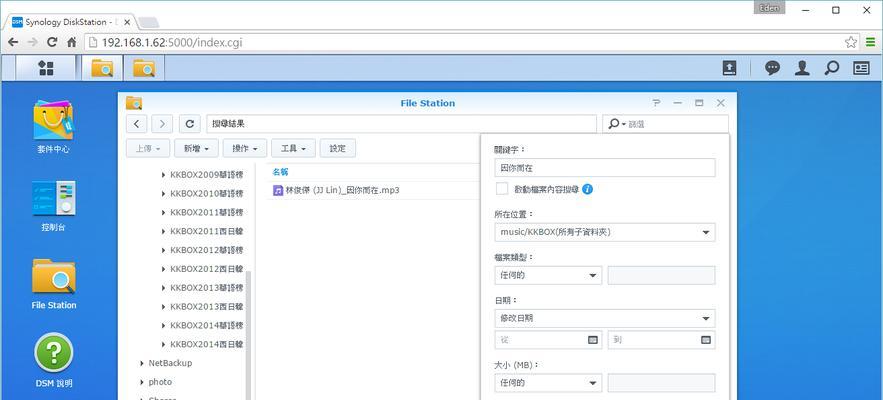Screen dimensions: 883x400
Task: Go back in File Station navigation
Action: 137,124
